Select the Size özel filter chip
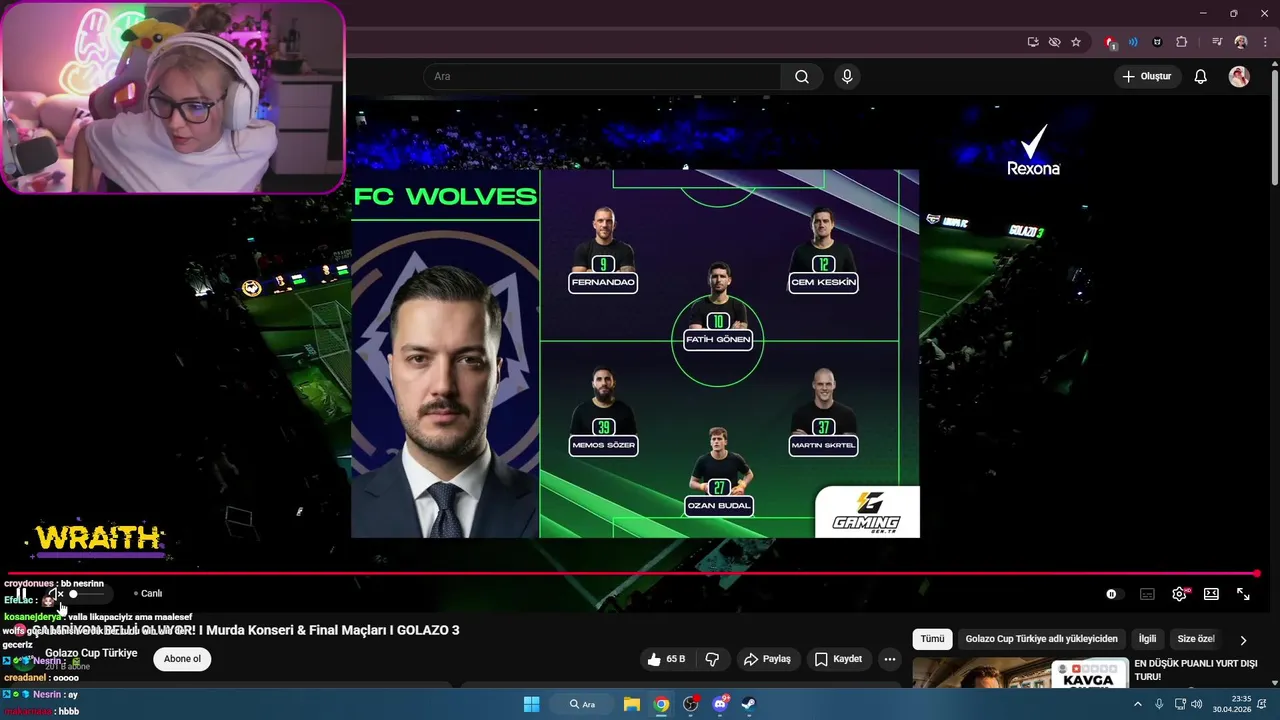This screenshot has width=1280, height=720. tap(1196, 639)
